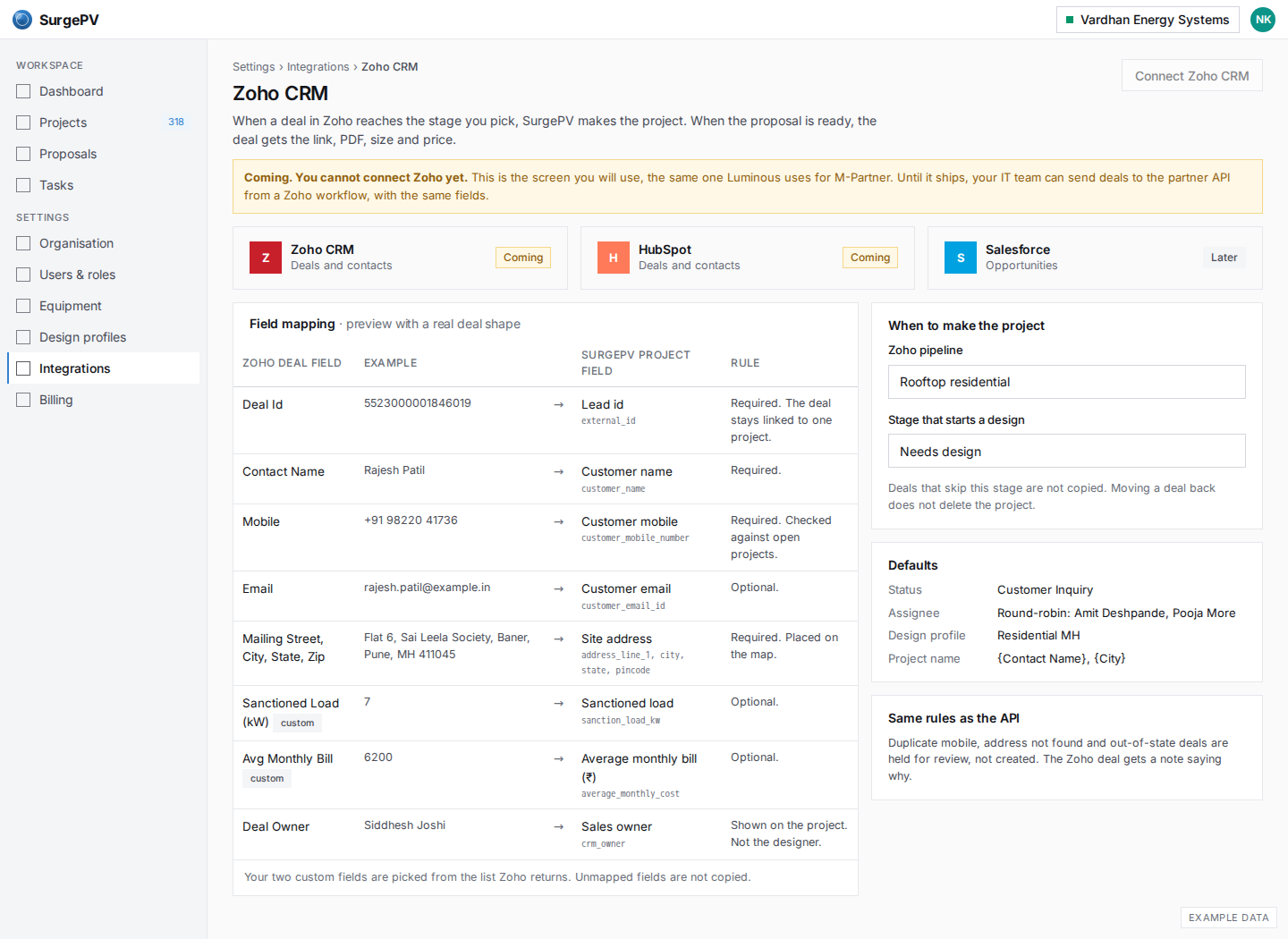Screen dimensions: 1288x939
Task: Click the mobile number +91 98220 41736
Action: [x=411, y=520]
